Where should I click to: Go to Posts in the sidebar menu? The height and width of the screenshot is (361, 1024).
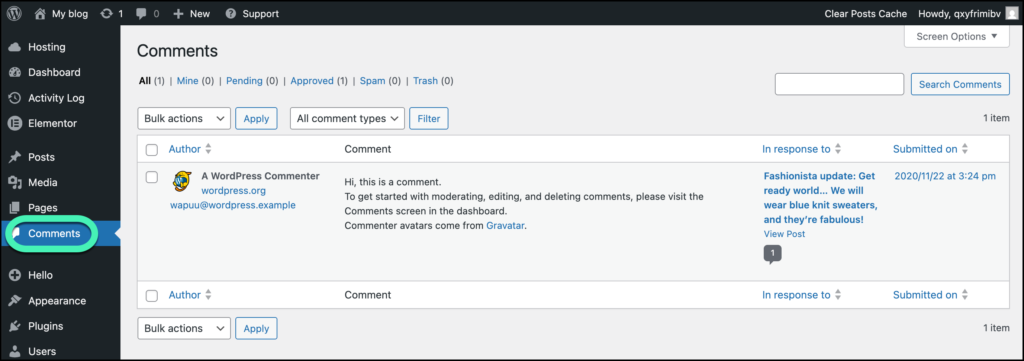coord(41,157)
